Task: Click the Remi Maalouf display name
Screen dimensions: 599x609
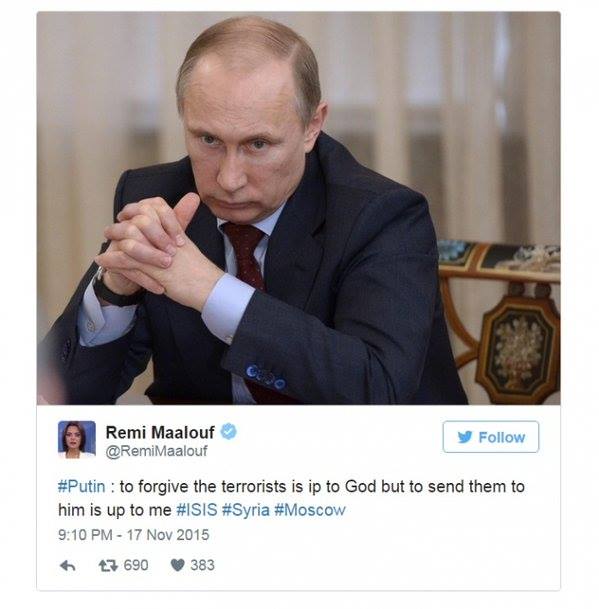Action: [160, 432]
